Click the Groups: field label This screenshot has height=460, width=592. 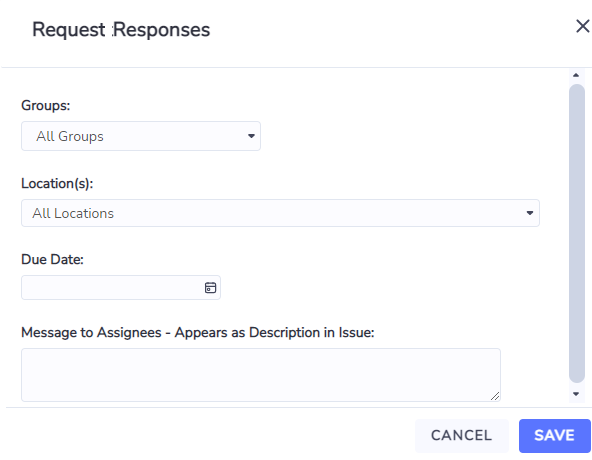click(x=46, y=106)
